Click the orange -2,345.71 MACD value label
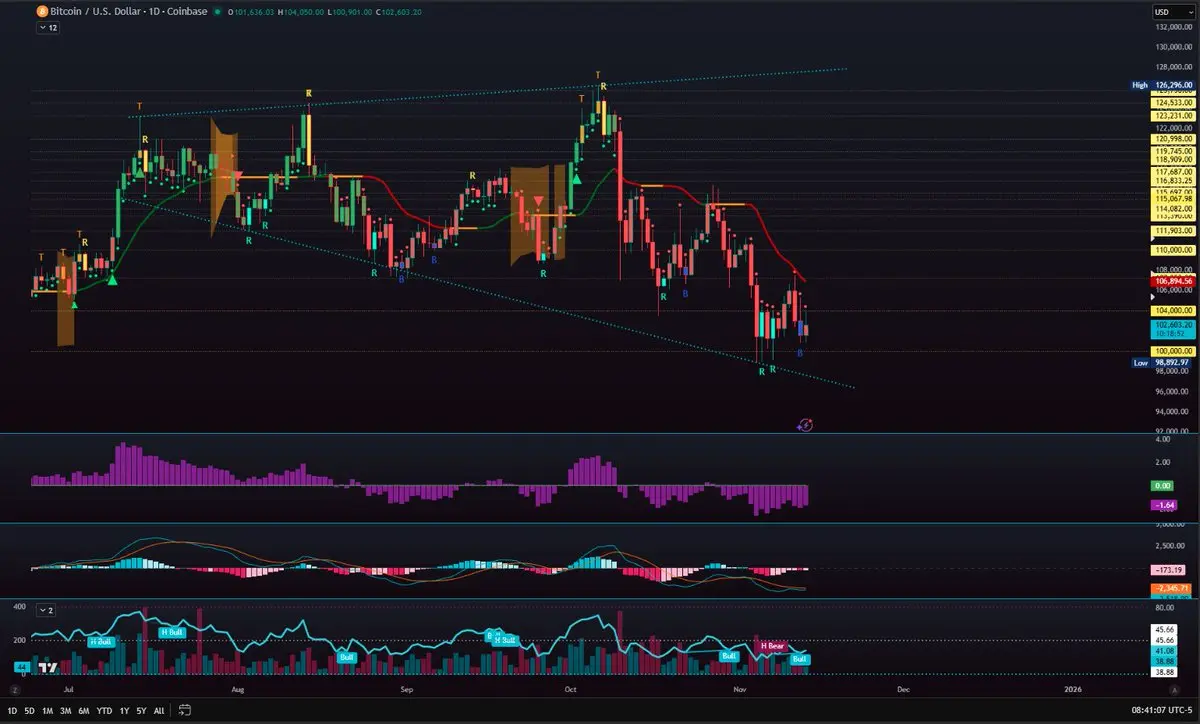This screenshot has height=724, width=1200. [x=1172, y=587]
